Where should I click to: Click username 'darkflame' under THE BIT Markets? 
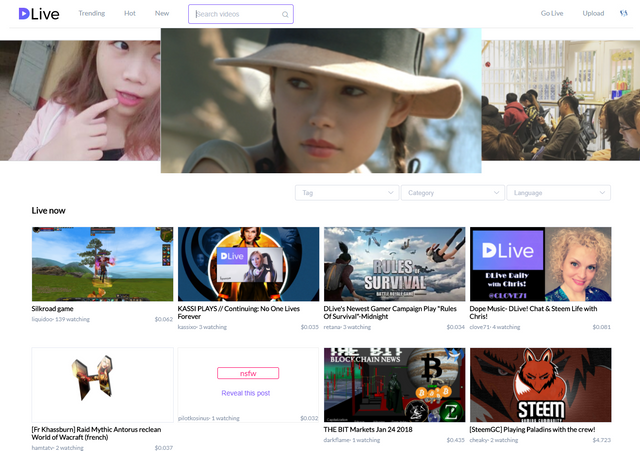[x=337, y=440]
